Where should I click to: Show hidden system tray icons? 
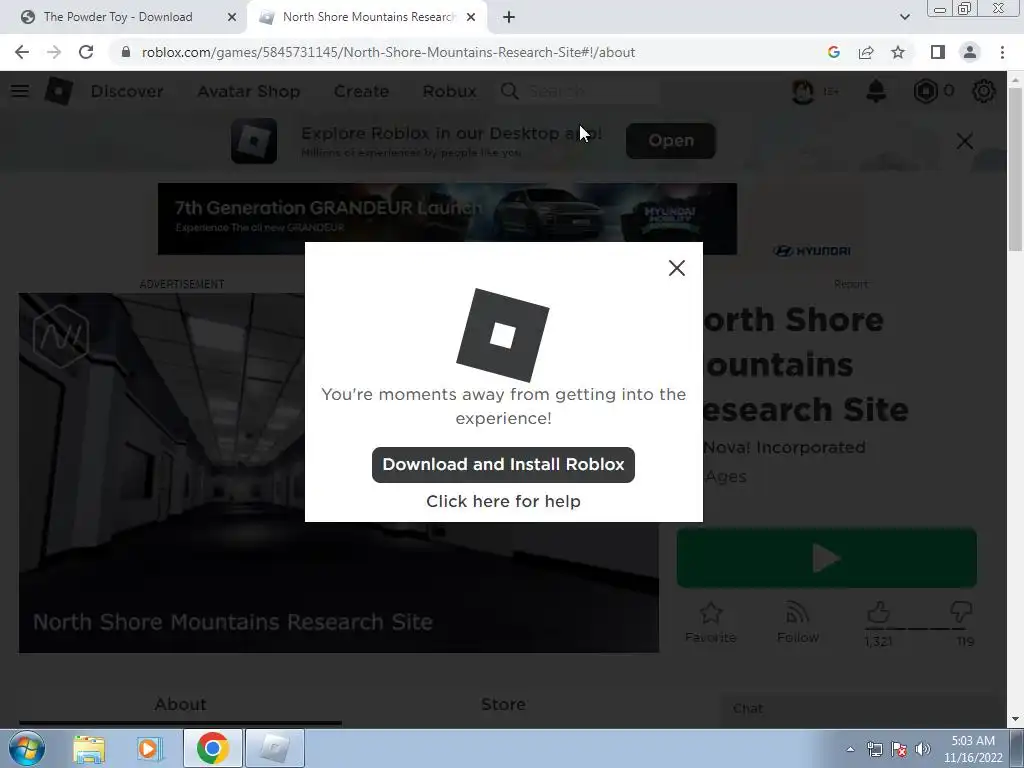click(x=850, y=749)
